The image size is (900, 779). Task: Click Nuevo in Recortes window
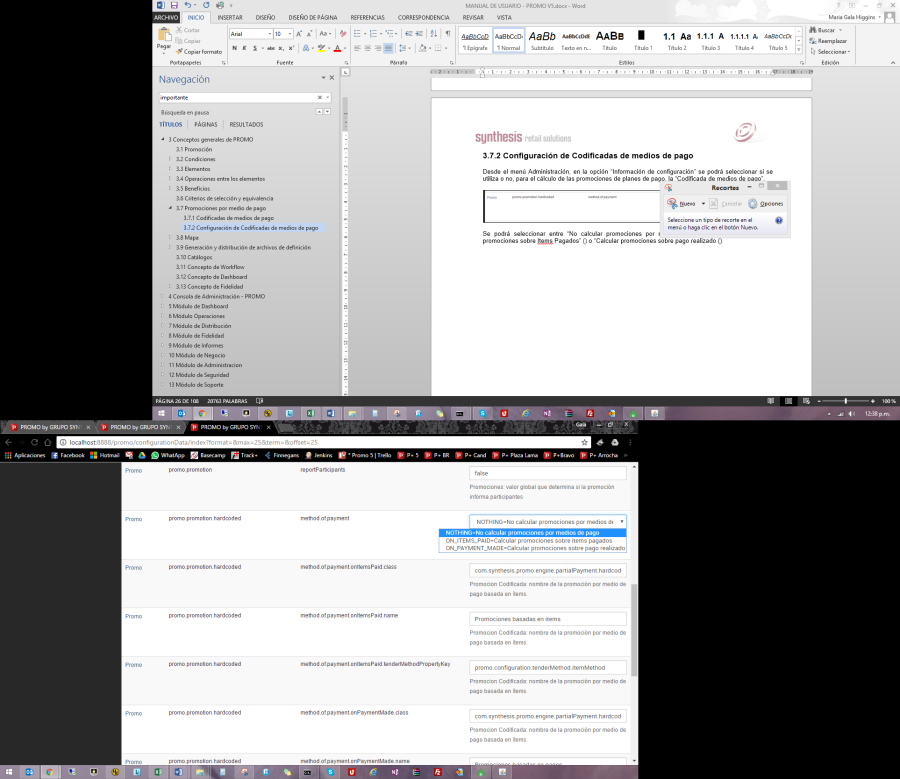(x=682, y=204)
